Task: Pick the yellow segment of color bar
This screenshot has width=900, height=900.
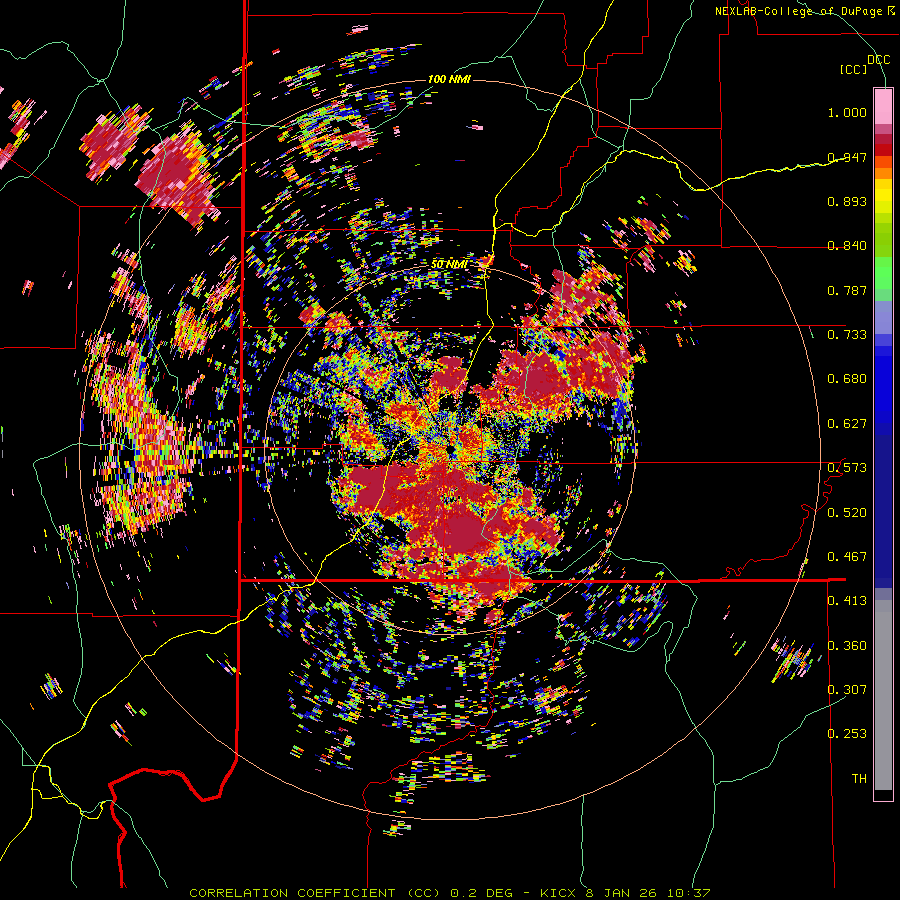Action: pyautogui.click(x=883, y=195)
